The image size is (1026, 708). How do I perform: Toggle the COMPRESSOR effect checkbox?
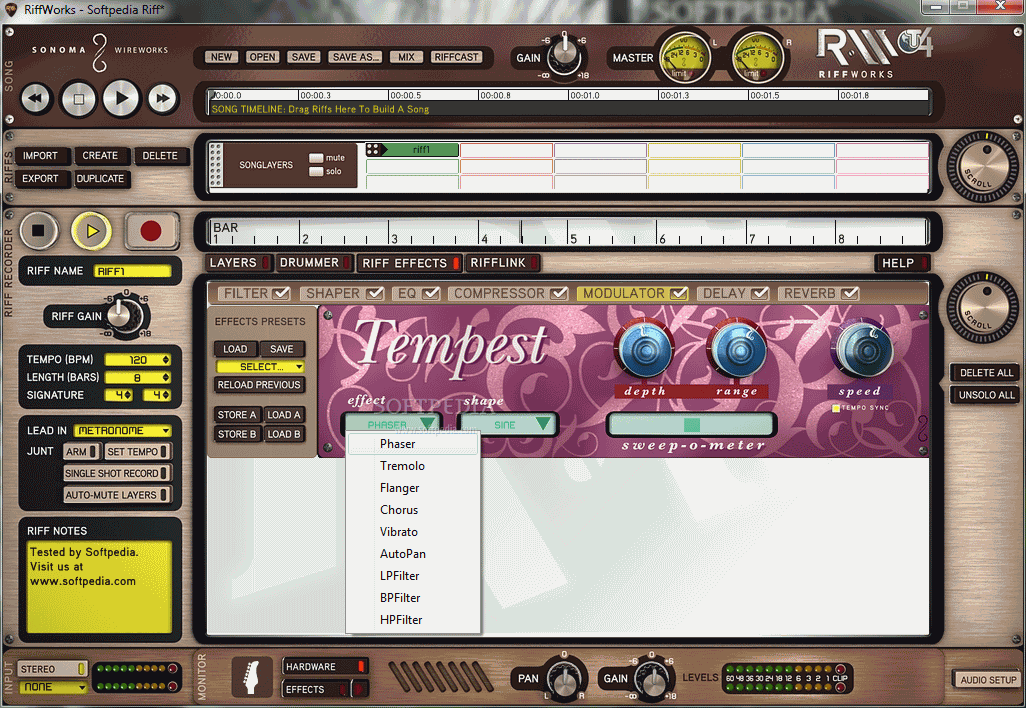pos(559,293)
